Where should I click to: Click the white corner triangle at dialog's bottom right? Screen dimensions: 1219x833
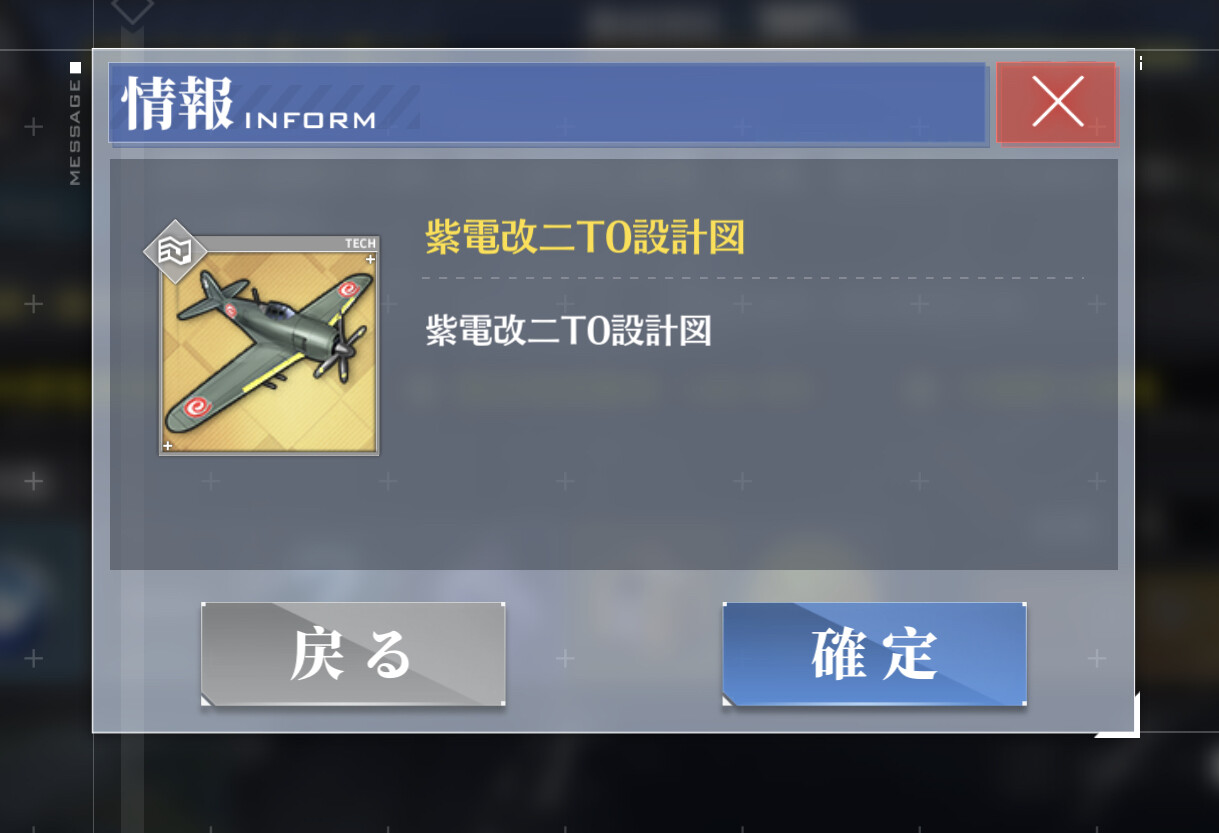click(1120, 720)
